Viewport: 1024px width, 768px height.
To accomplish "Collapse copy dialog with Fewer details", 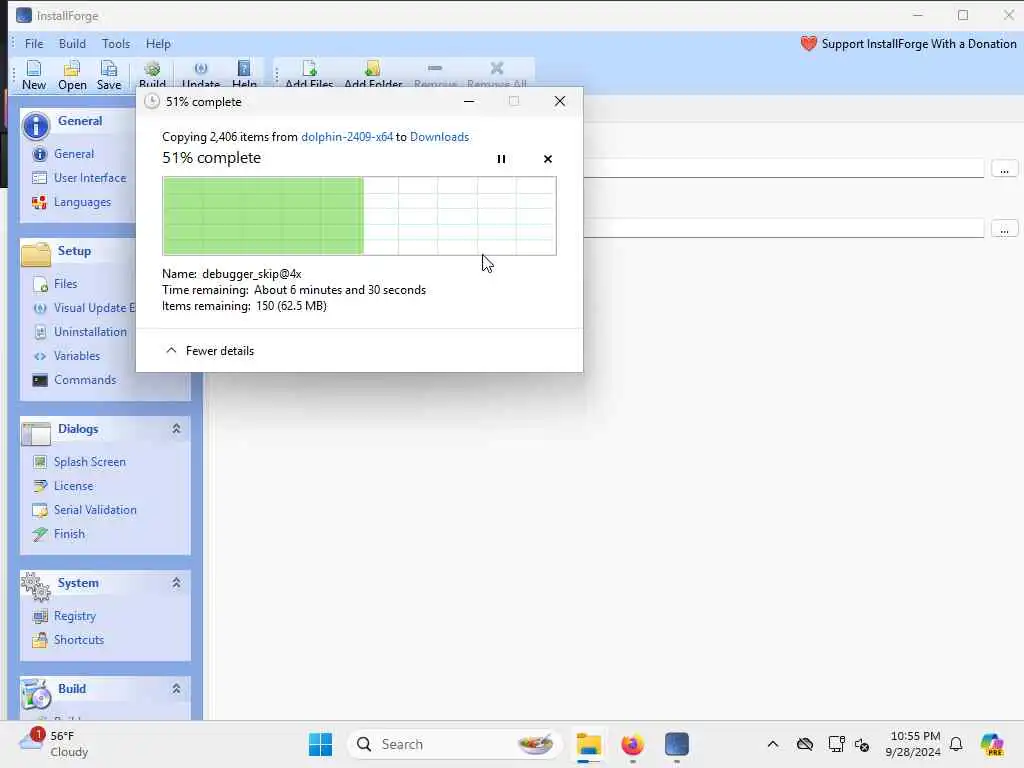I will 210,351.
